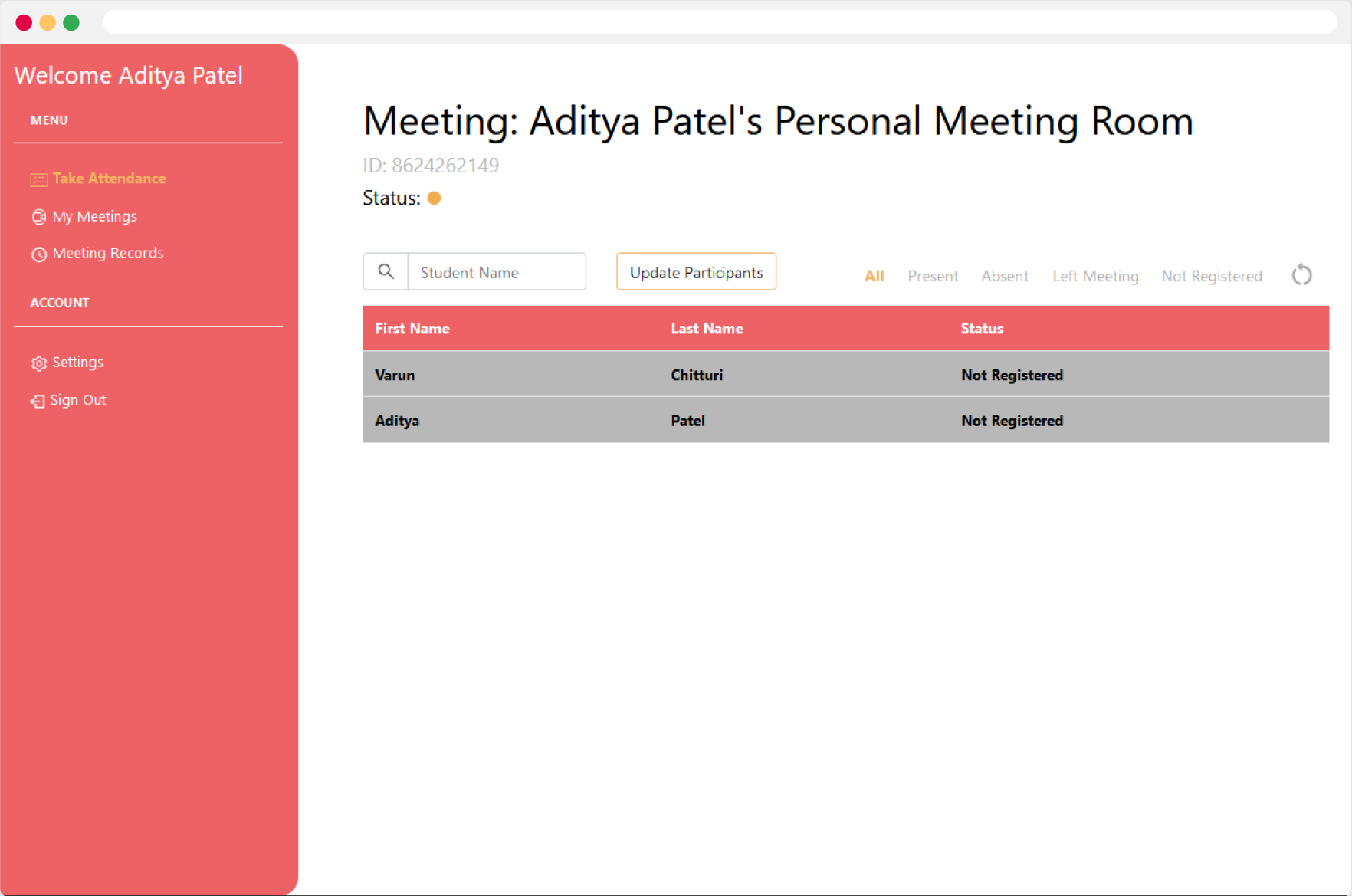Select the Aditya Patel row
The image size is (1352, 896).
point(845,420)
